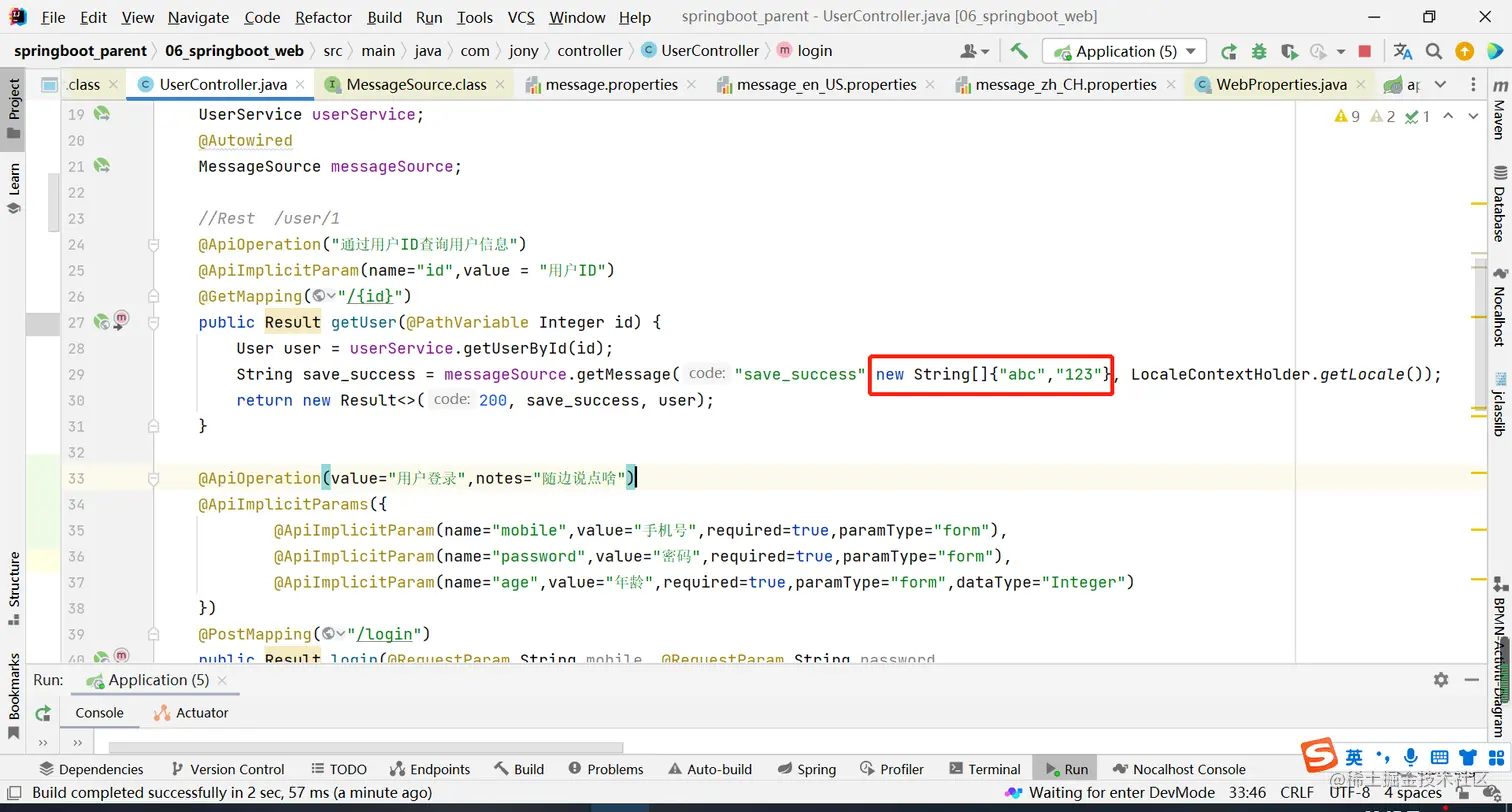The height and width of the screenshot is (812, 1512).
Task: Open the Problems tool window button
Action: pyautogui.click(x=605, y=769)
